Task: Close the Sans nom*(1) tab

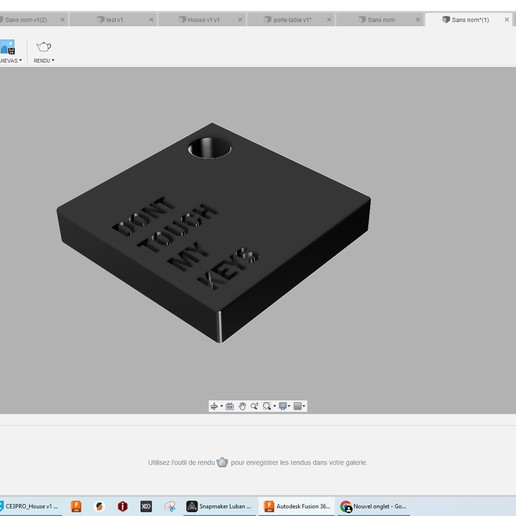Action: [x=507, y=20]
